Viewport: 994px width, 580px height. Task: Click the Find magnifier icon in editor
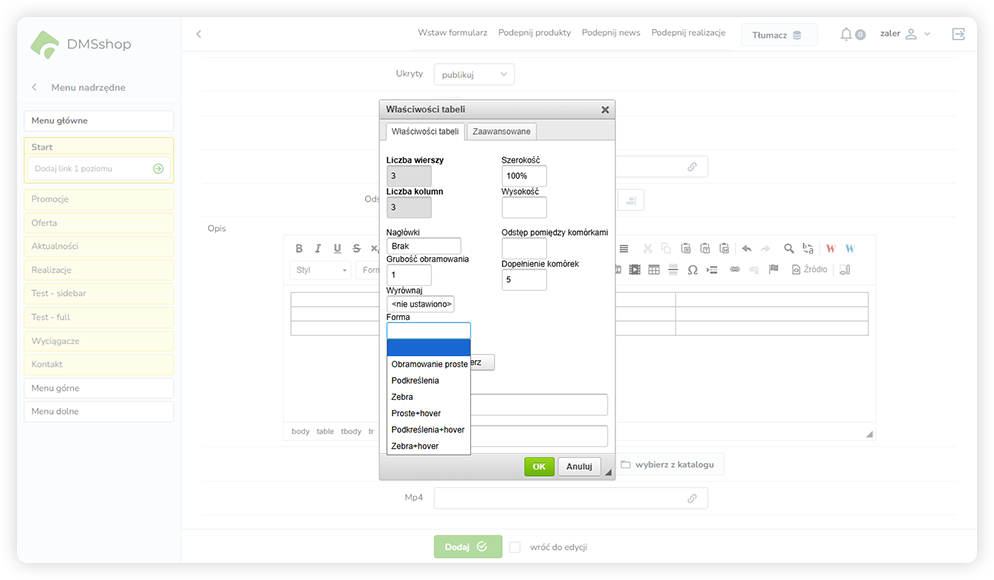(789, 249)
